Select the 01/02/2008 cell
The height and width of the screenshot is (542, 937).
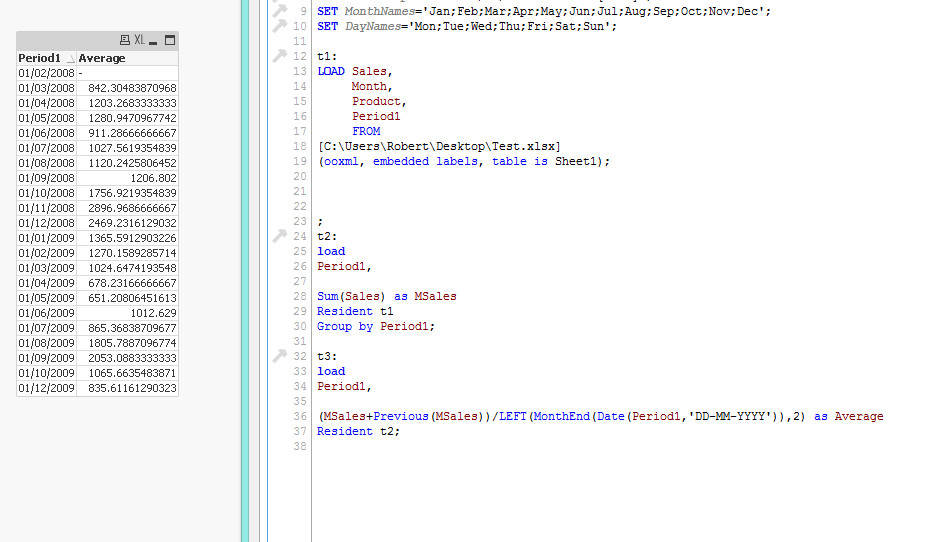(47, 73)
